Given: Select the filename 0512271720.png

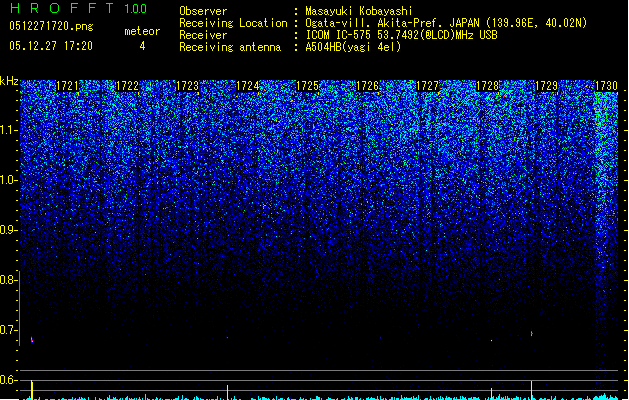Looking at the screenshot, I should coord(51,27).
